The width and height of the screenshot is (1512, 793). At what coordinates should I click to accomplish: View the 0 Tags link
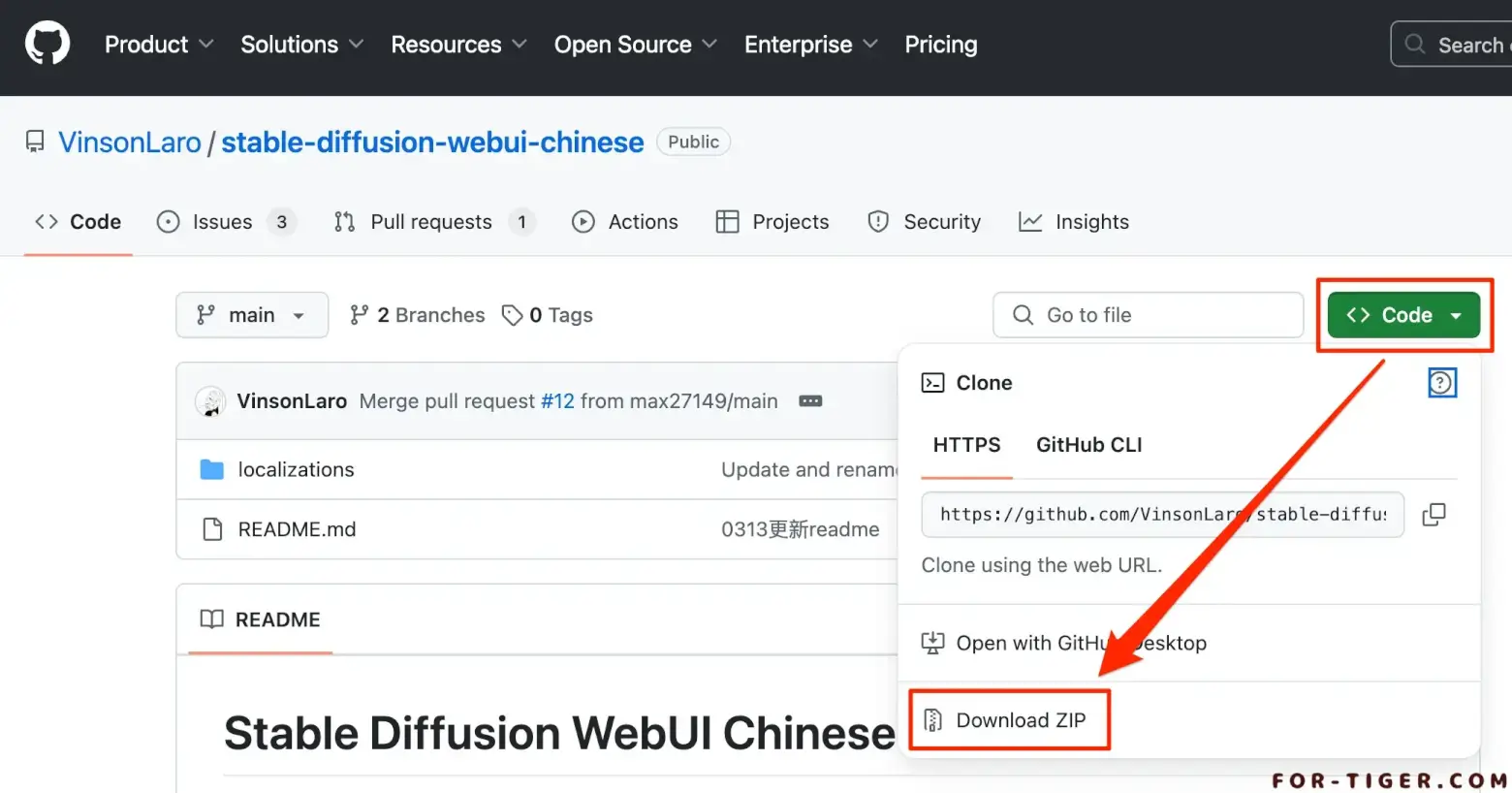547,315
